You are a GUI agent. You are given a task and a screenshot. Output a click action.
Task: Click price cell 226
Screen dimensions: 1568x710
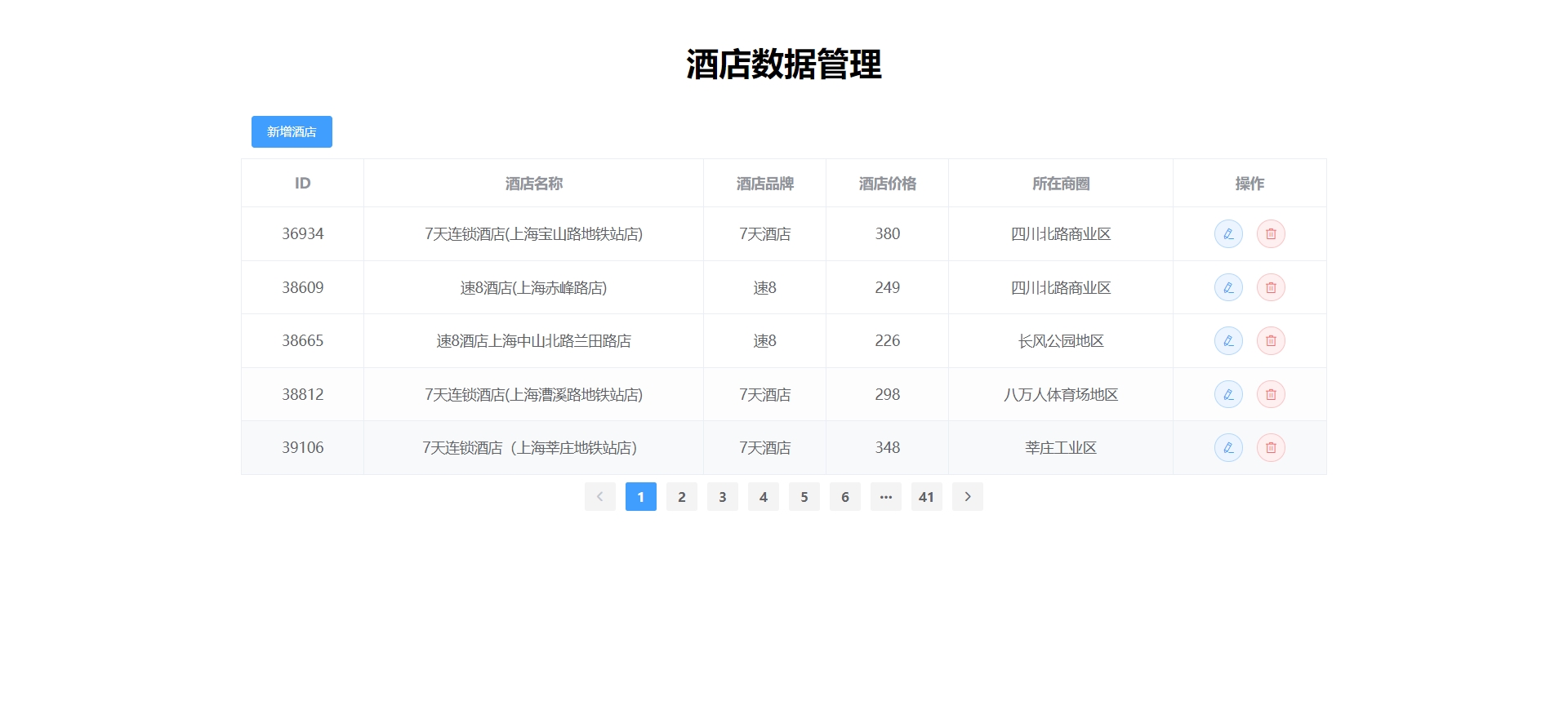click(x=888, y=341)
